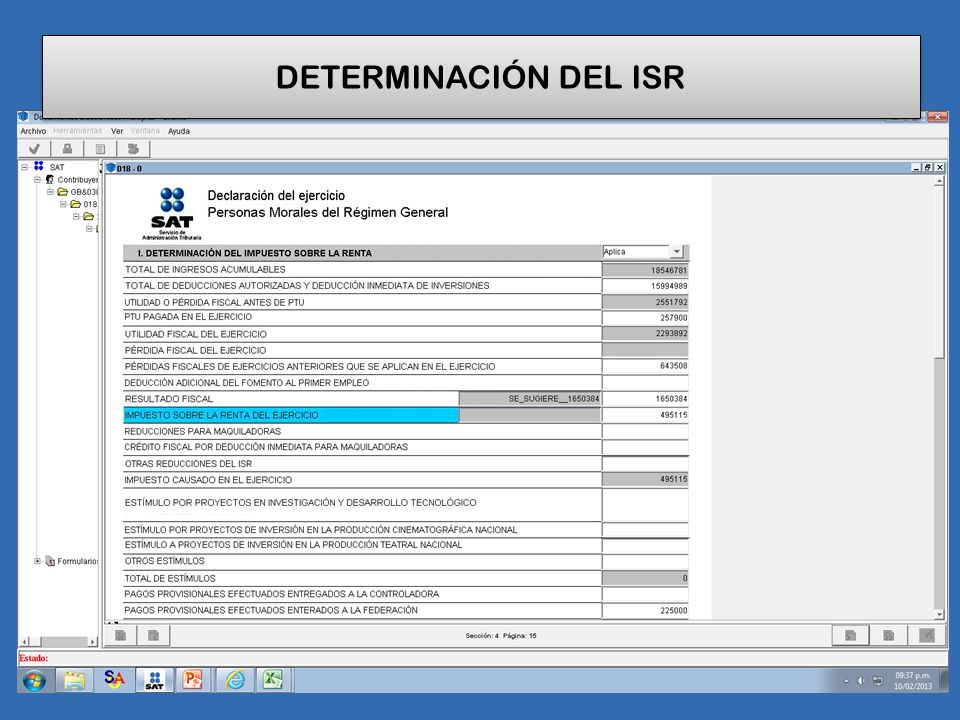Click the middle bottom-right form navigation icon
960x720 pixels.
click(x=888, y=636)
